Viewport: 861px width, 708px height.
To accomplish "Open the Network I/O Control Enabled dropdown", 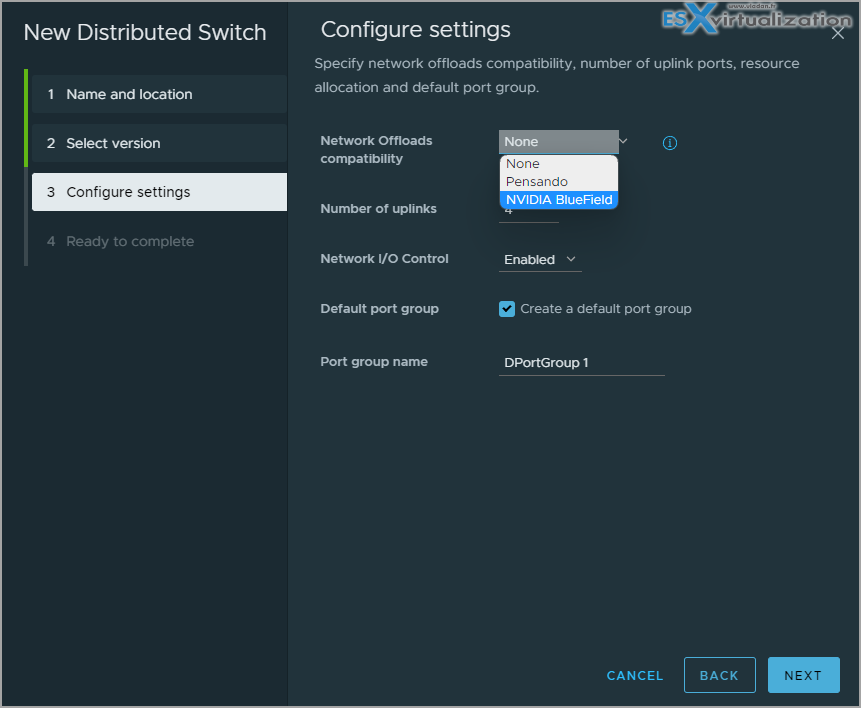I will (x=540, y=260).
